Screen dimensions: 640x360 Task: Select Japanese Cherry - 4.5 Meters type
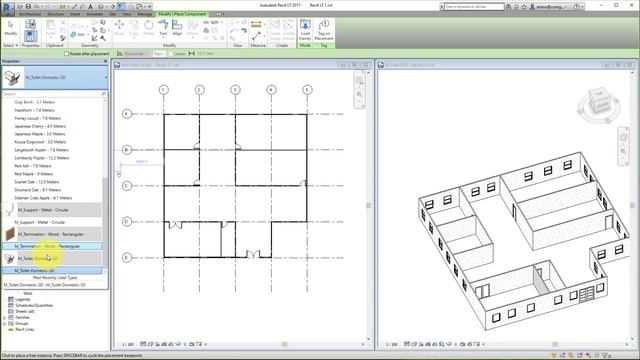[40, 127]
